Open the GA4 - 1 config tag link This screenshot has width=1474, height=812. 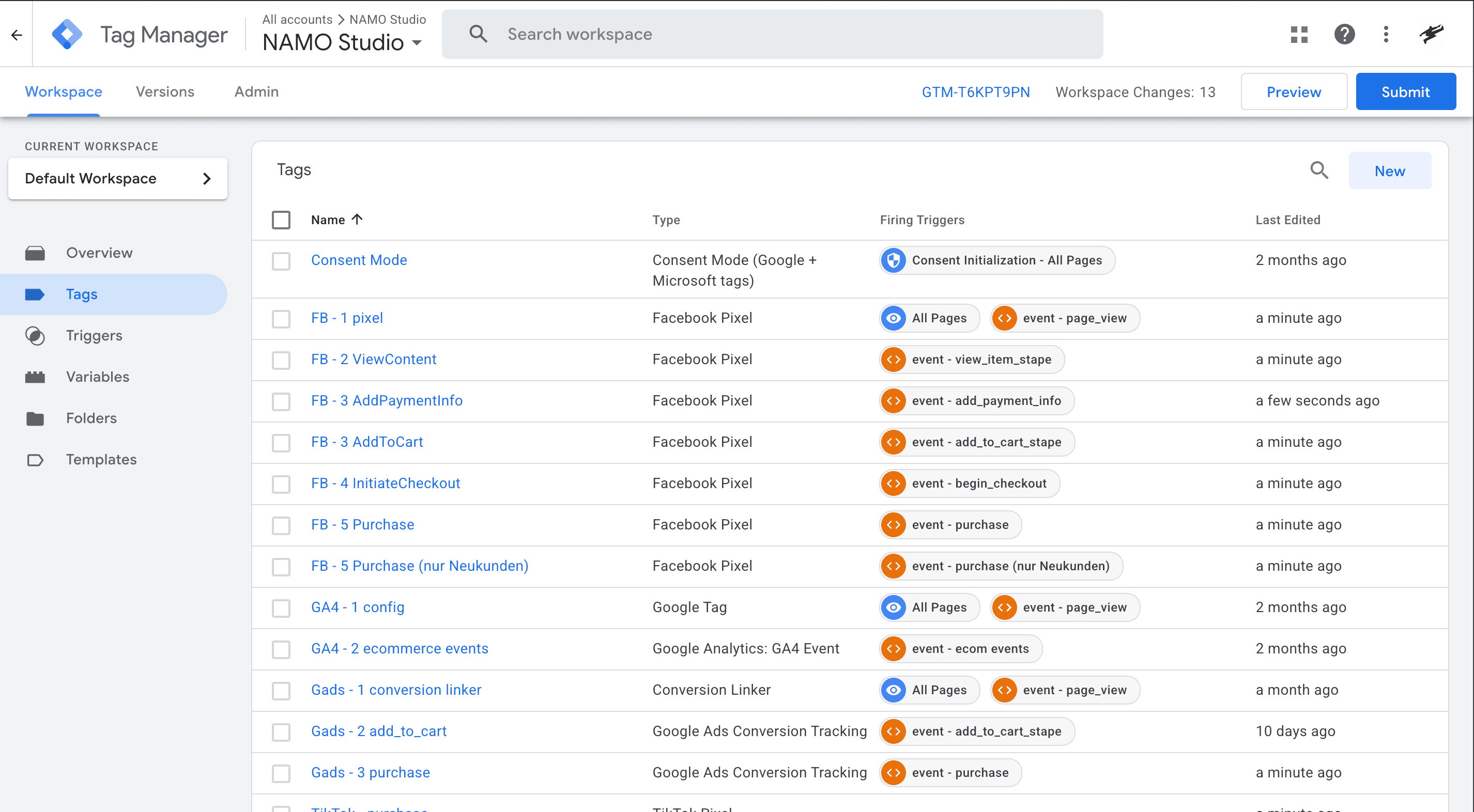(x=357, y=607)
